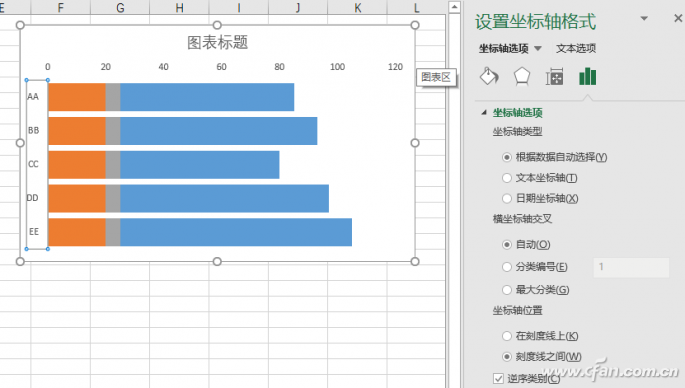Switch to the 文本选项 tab

coord(576,48)
